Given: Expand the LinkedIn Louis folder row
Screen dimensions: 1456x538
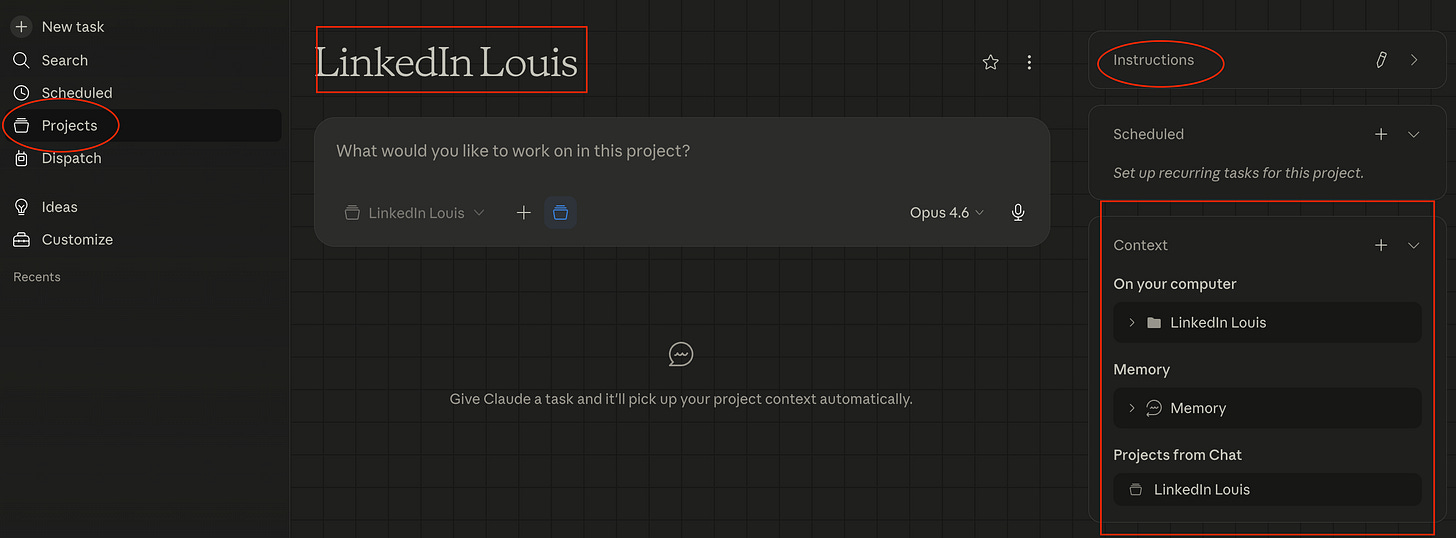Looking at the screenshot, I should pyautogui.click(x=1267, y=323).
